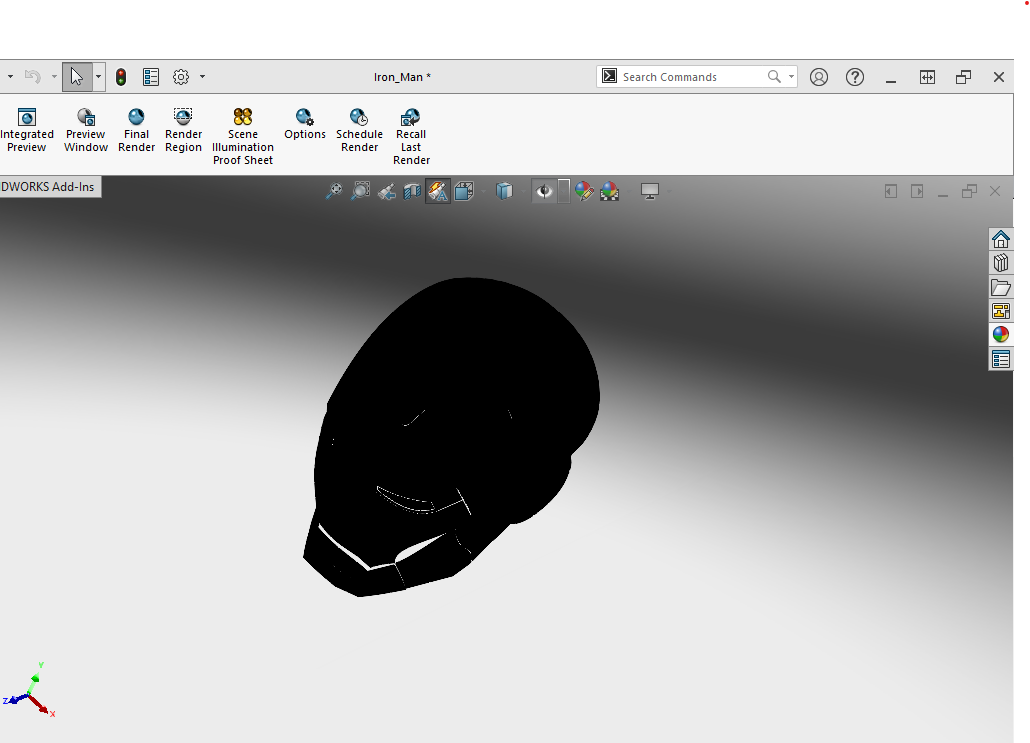Activate Render Region tool
The height and width of the screenshot is (743, 1030).
click(183, 130)
